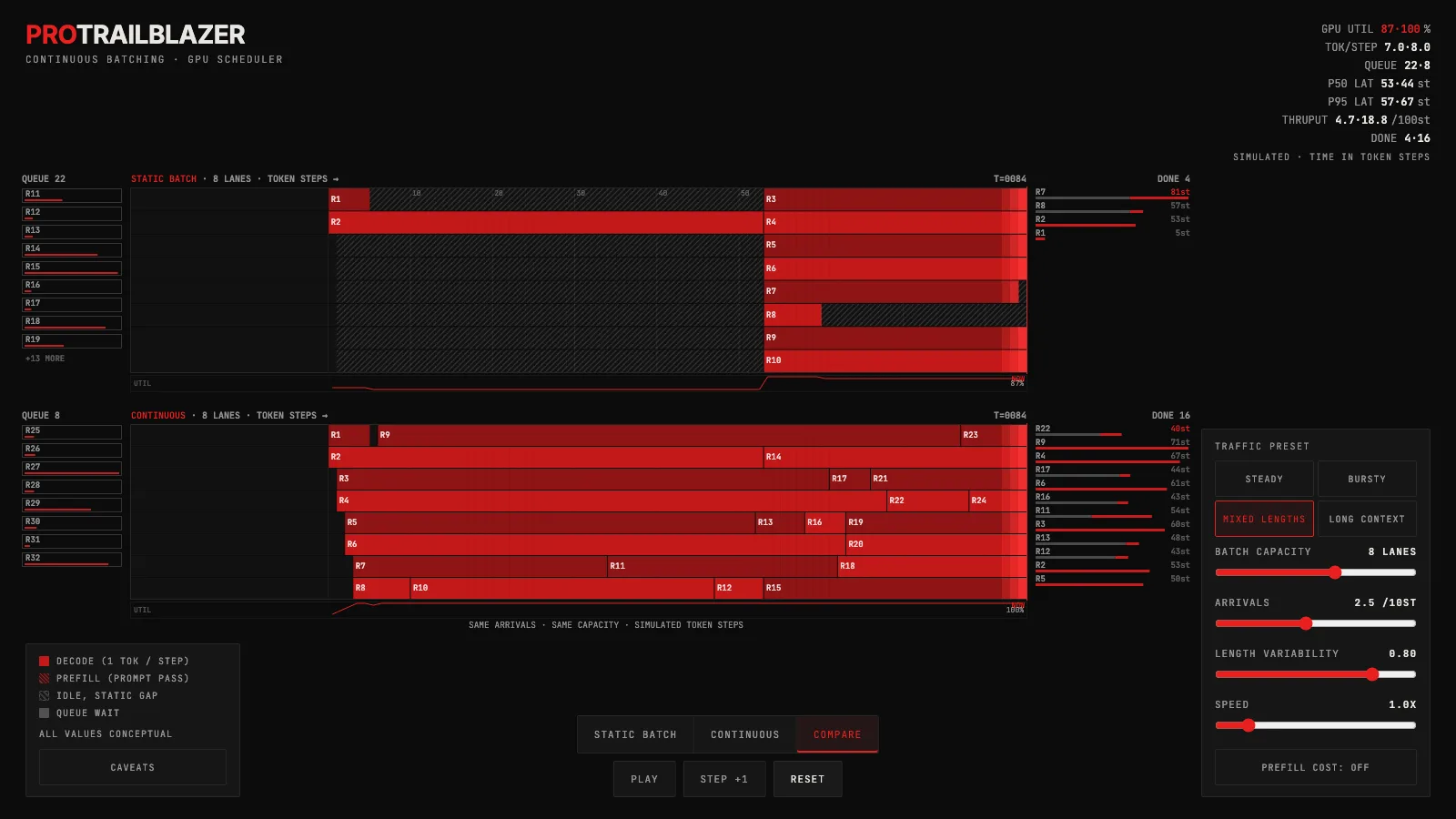Choose the Bursty traffic preset

[x=1367, y=479]
